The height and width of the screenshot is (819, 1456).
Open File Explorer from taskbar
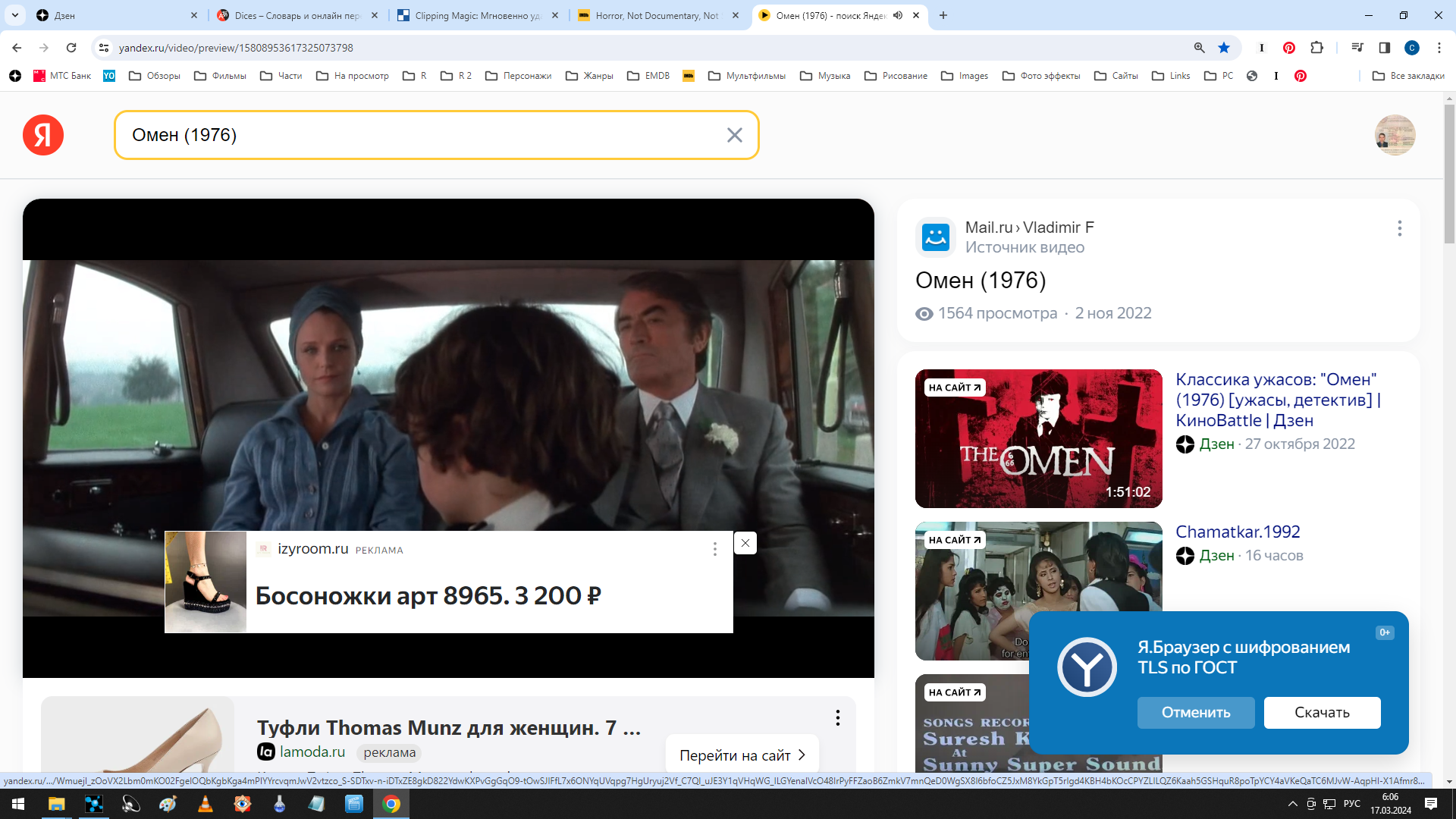pyautogui.click(x=56, y=804)
